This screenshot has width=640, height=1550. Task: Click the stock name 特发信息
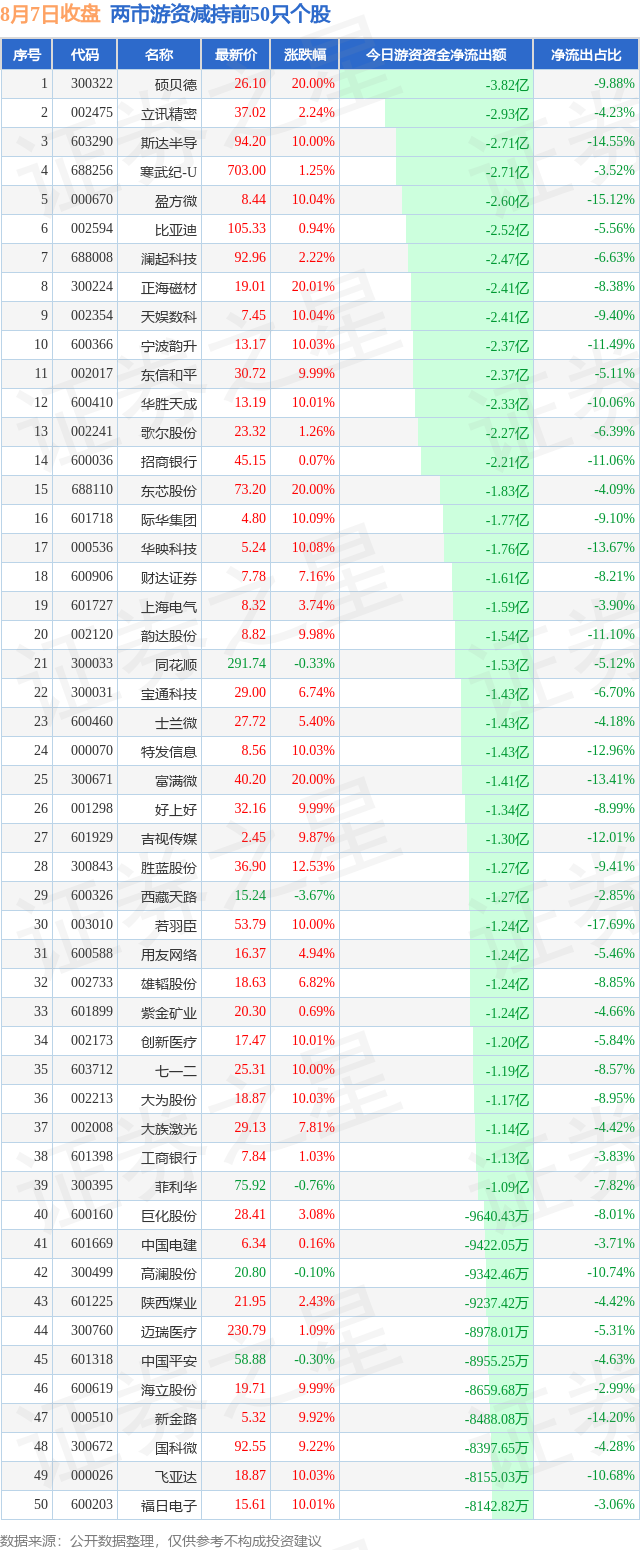click(169, 751)
